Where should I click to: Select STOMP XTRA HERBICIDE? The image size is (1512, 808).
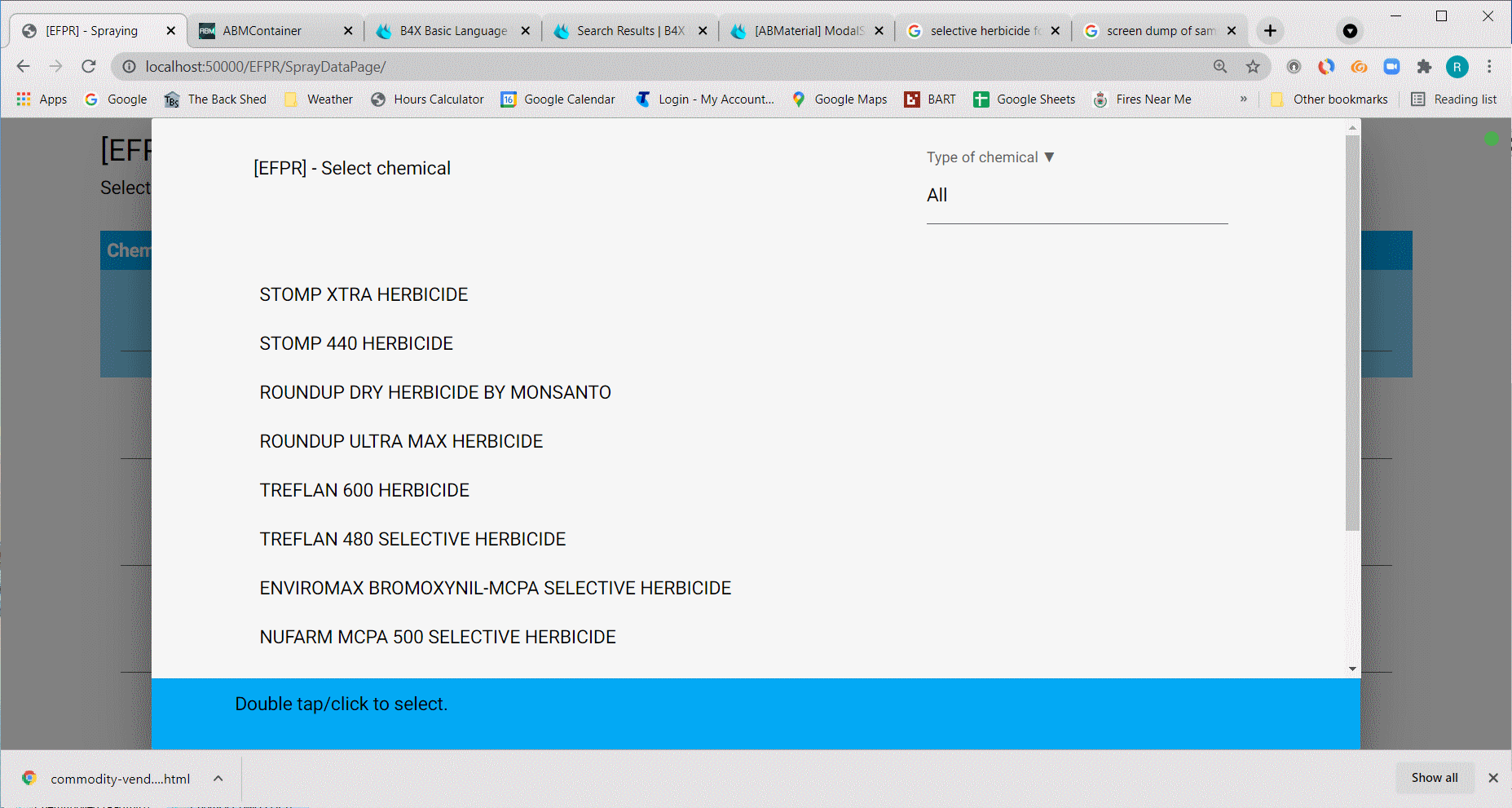coord(364,294)
